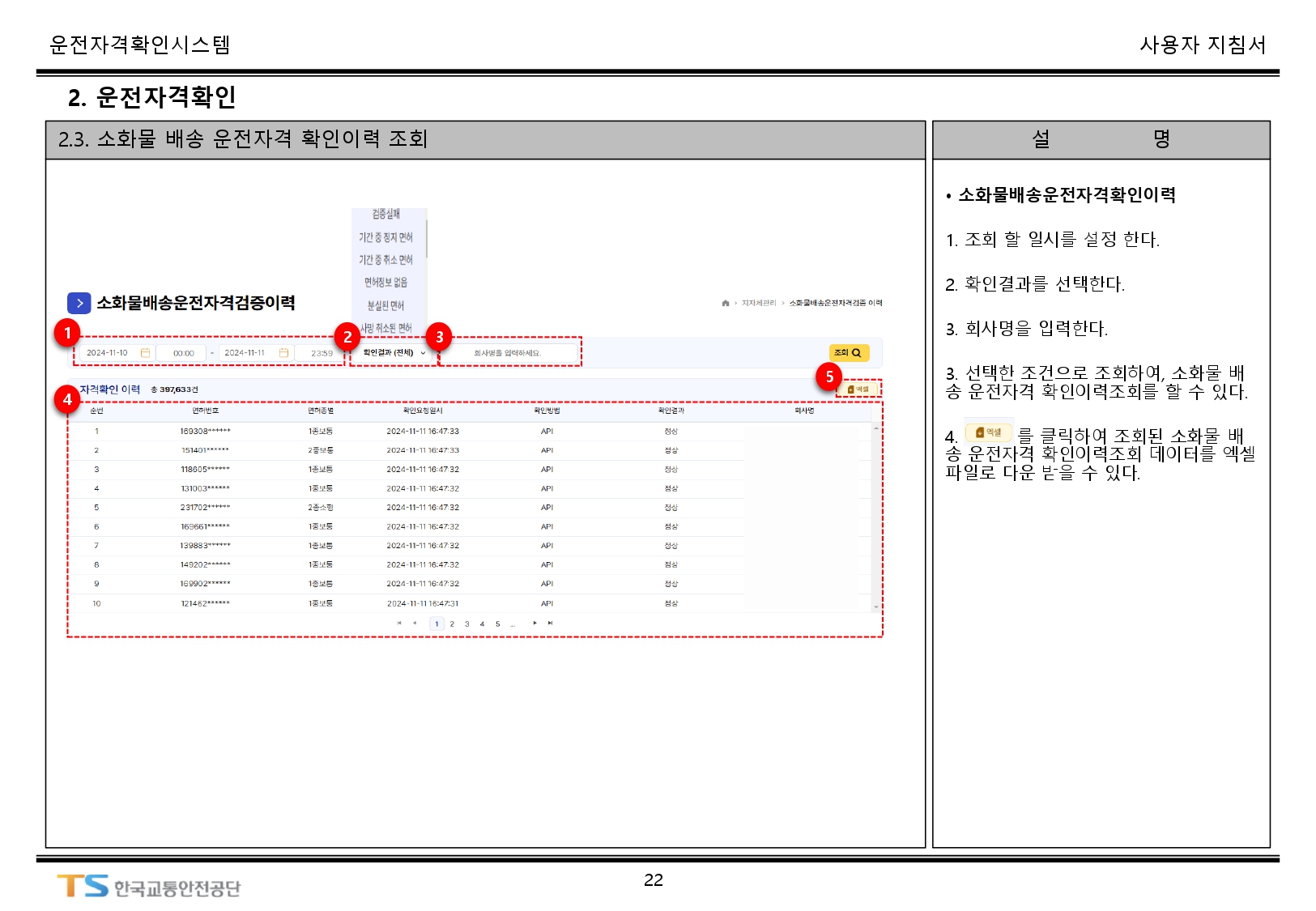Pick '기간 중 정지 면허' in dropdown list

click(385, 237)
